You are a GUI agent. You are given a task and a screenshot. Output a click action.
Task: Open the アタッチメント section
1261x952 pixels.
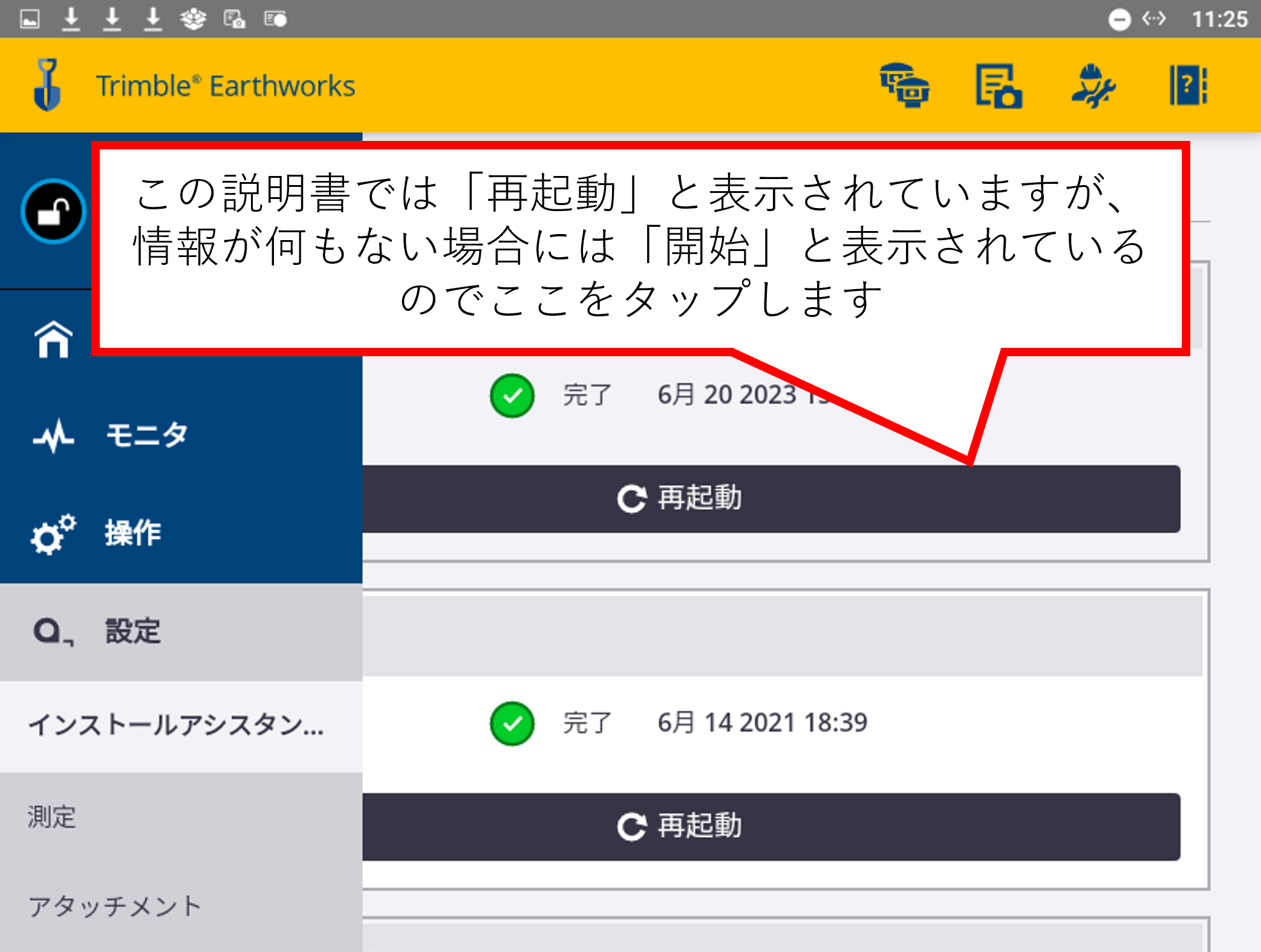[x=115, y=905]
